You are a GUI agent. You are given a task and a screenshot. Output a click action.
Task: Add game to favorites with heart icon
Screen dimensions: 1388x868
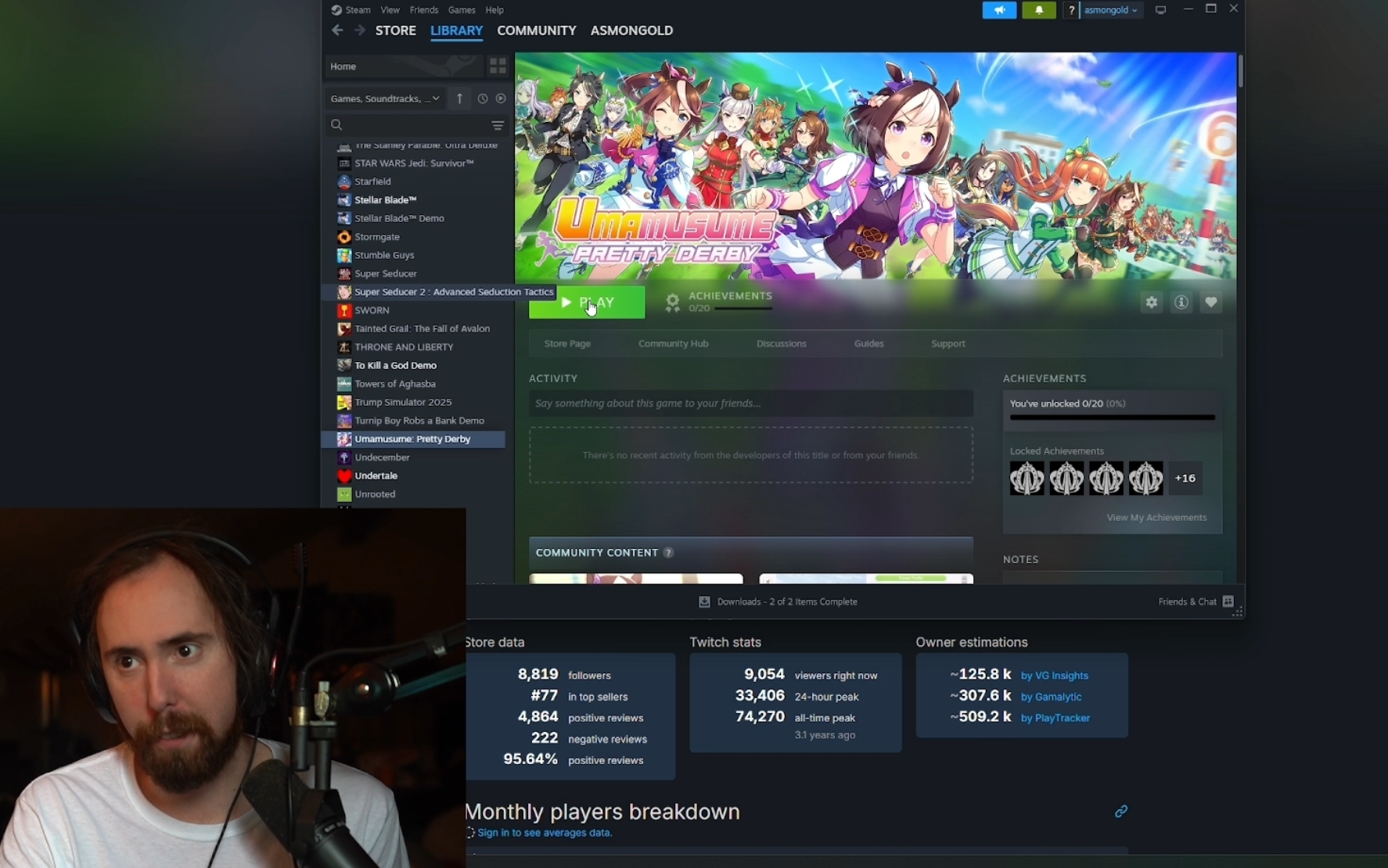click(x=1211, y=303)
